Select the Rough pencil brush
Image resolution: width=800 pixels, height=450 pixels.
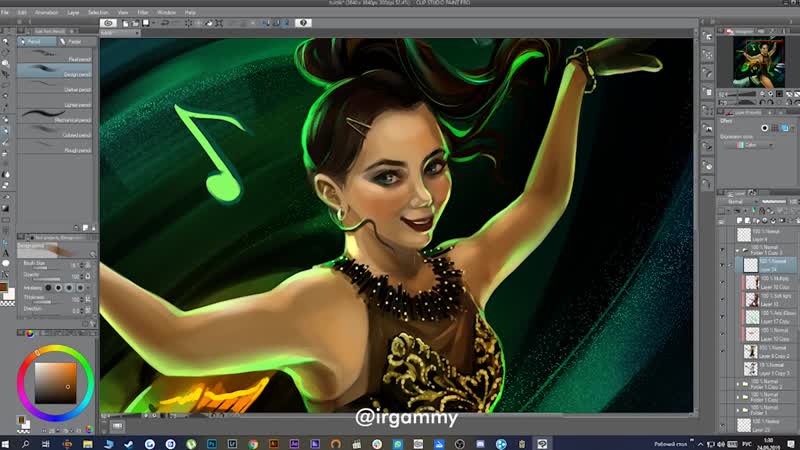point(55,146)
